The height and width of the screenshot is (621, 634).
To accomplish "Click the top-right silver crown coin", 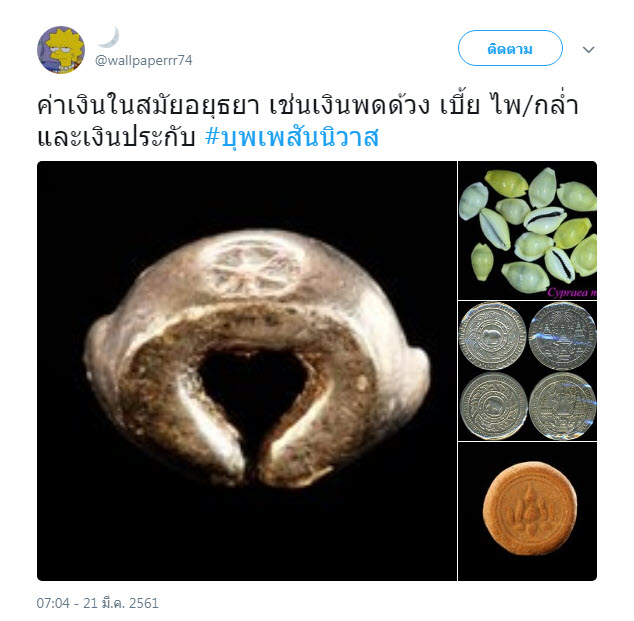I will coord(562,336).
